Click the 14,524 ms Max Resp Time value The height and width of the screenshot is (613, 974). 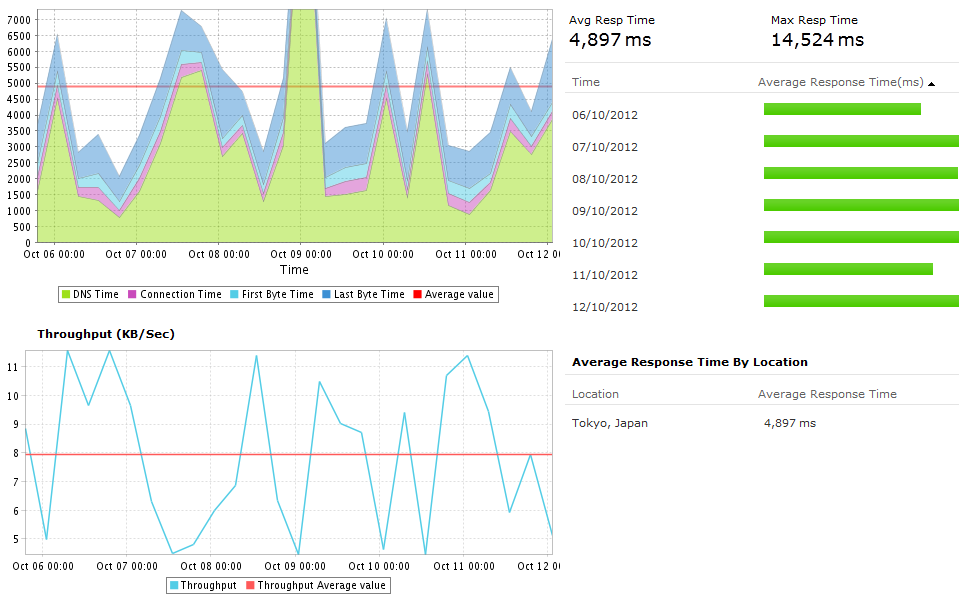pos(817,40)
